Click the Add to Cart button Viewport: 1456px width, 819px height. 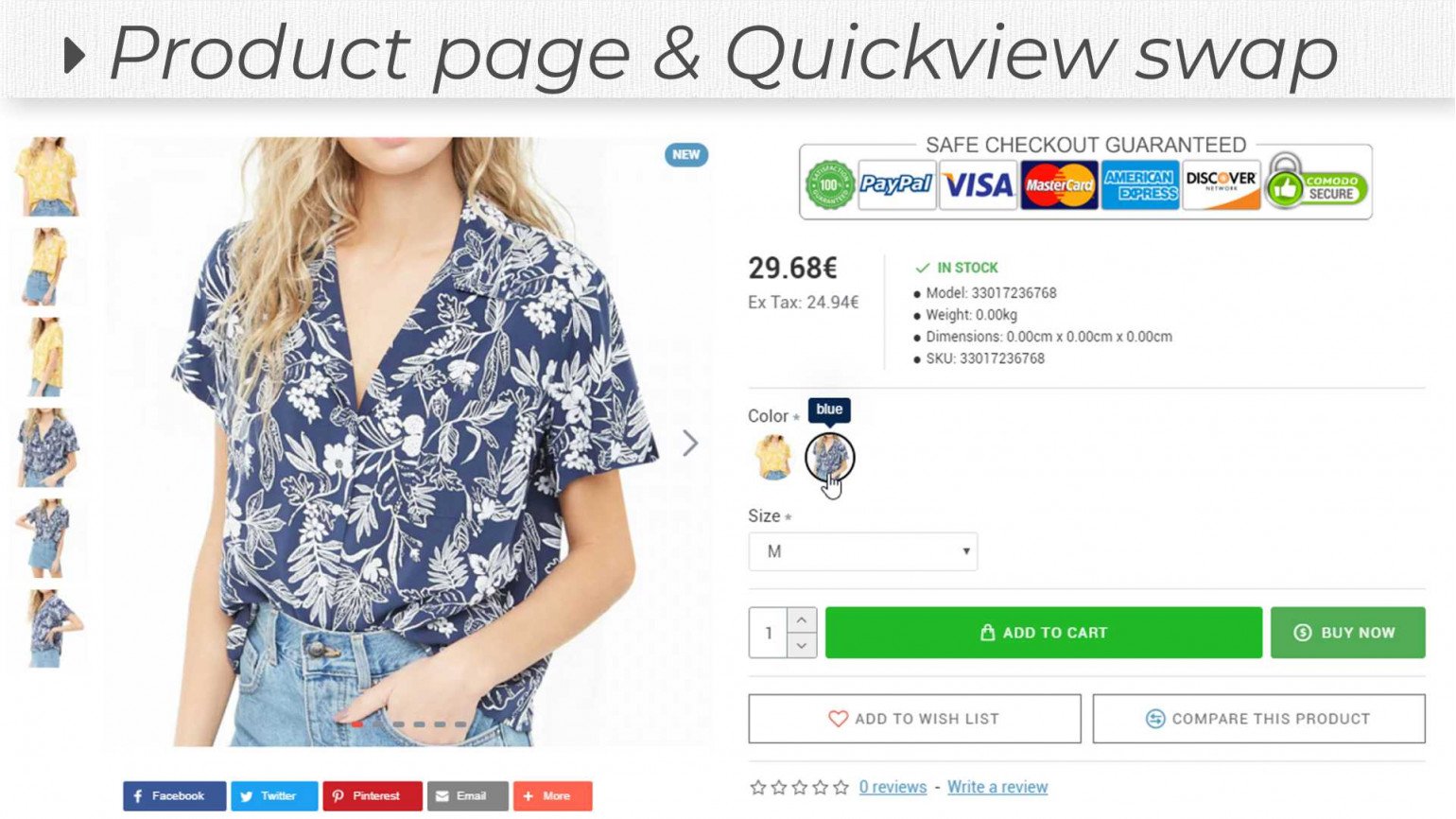coord(1043,633)
